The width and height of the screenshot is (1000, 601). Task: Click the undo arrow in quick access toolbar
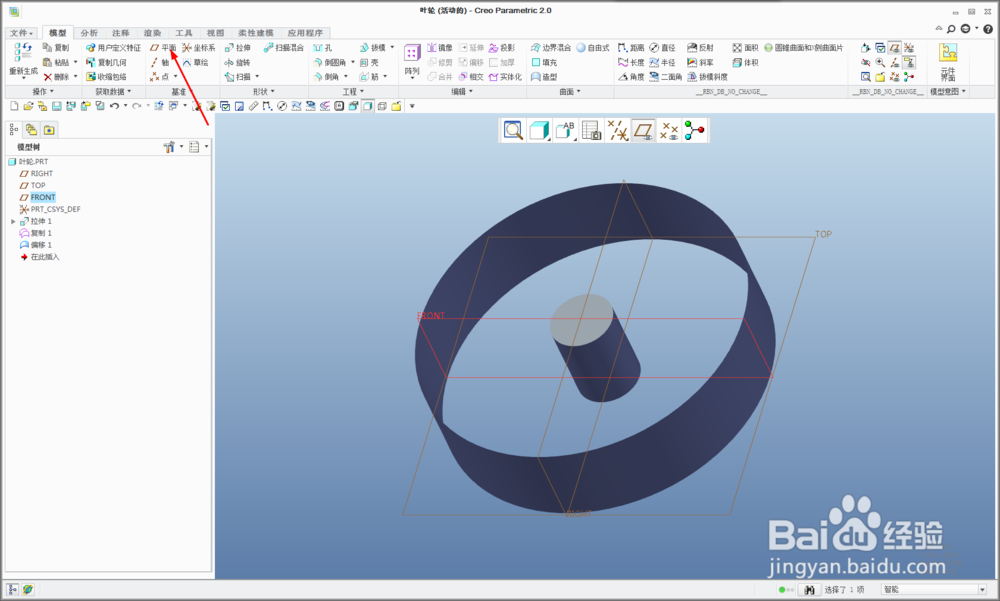114,106
